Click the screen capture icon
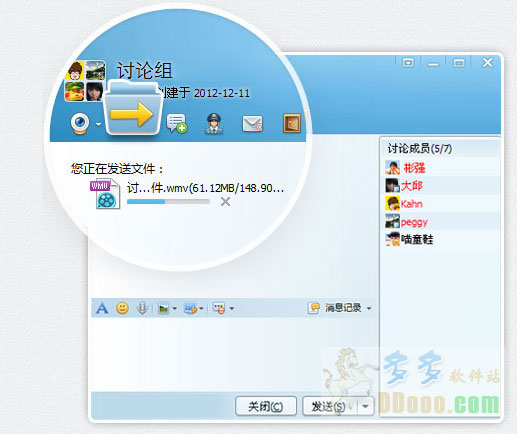The image size is (517, 434). click(x=191, y=308)
